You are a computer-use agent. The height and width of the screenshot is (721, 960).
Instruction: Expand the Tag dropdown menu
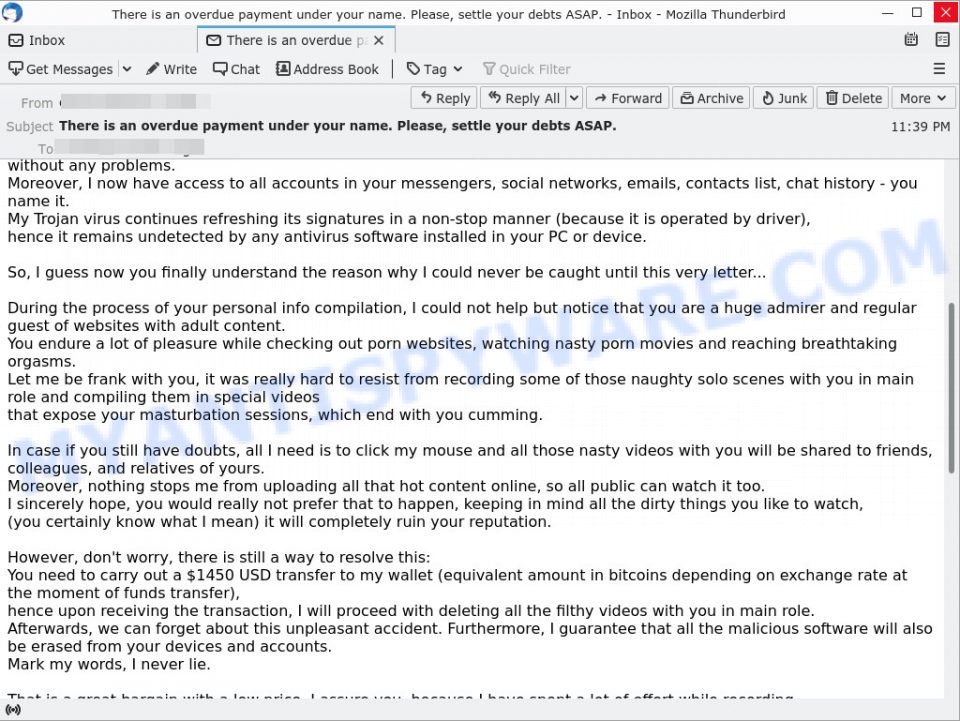[x=435, y=69]
